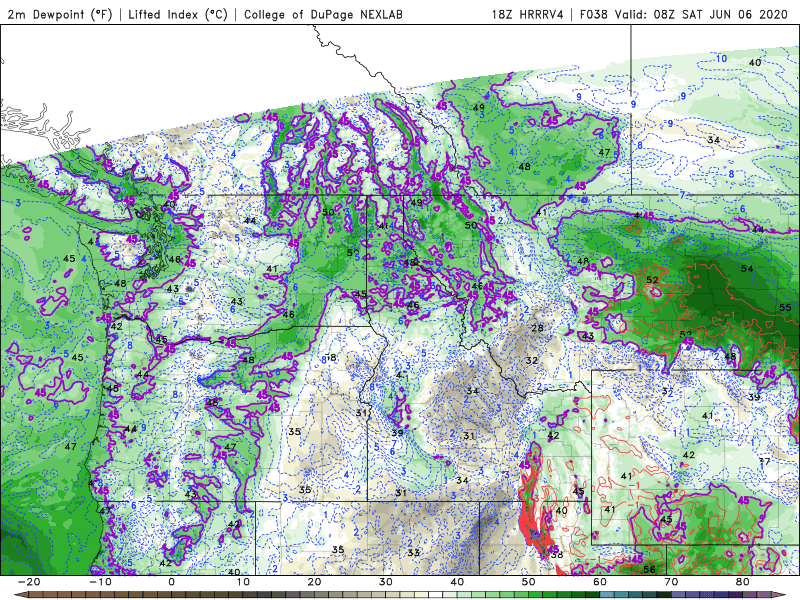The image size is (800, 600).
Task: Click the "37" dewpoint value on the map
Action: (x=764, y=462)
